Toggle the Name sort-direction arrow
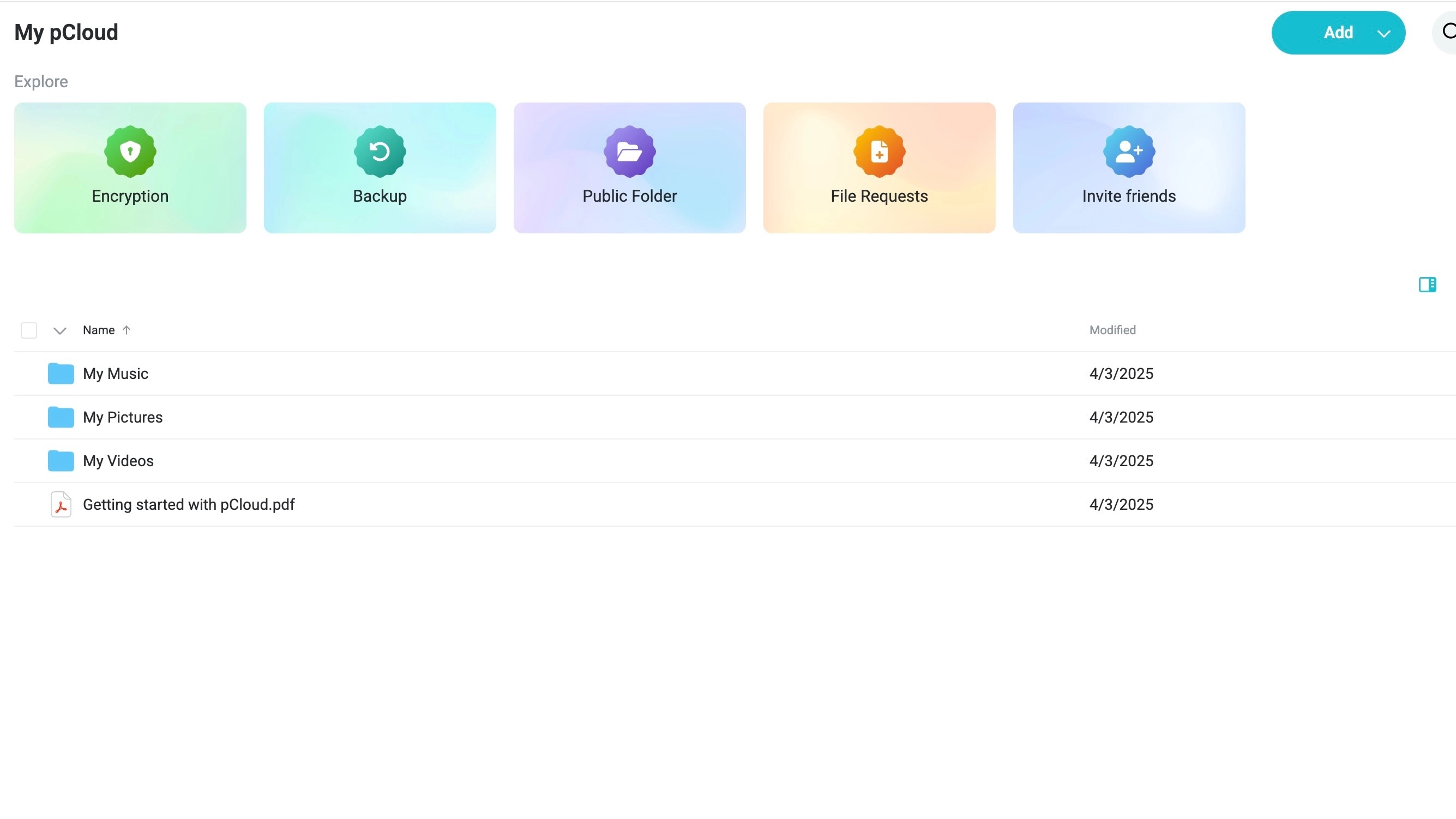The image size is (1456, 819). (x=126, y=330)
